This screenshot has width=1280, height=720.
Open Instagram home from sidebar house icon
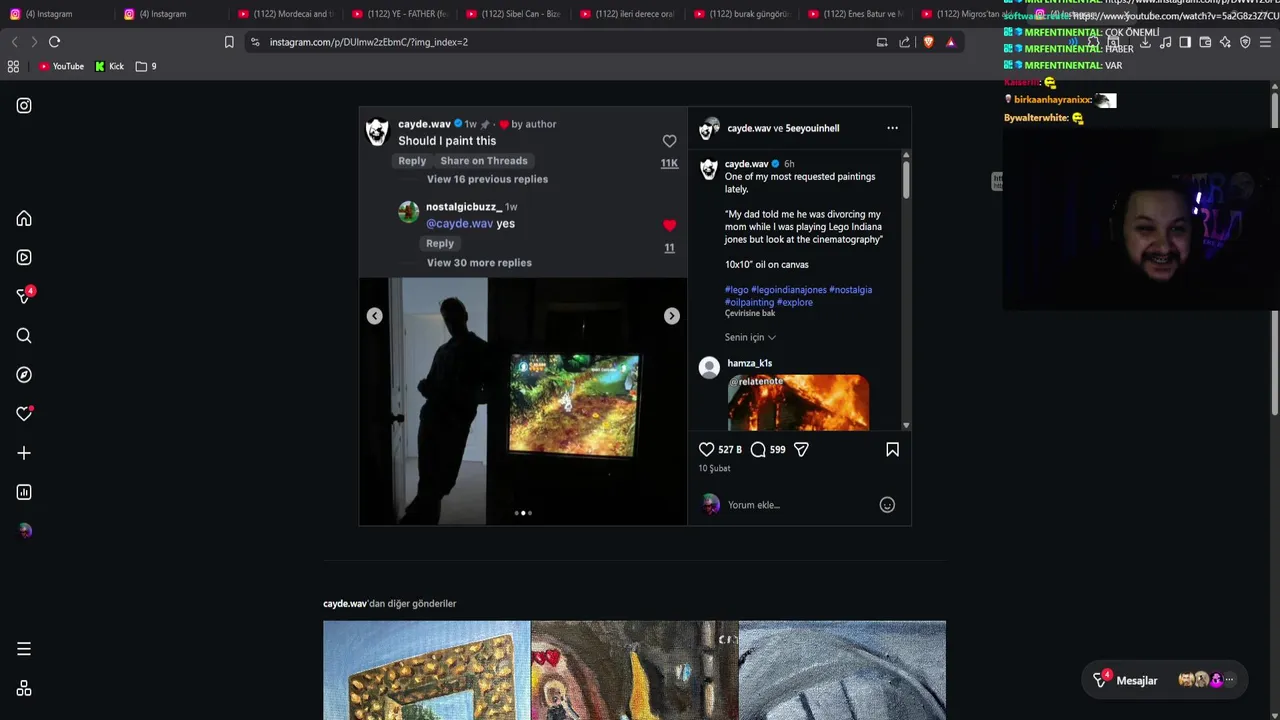pyautogui.click(x=24, y=219)
